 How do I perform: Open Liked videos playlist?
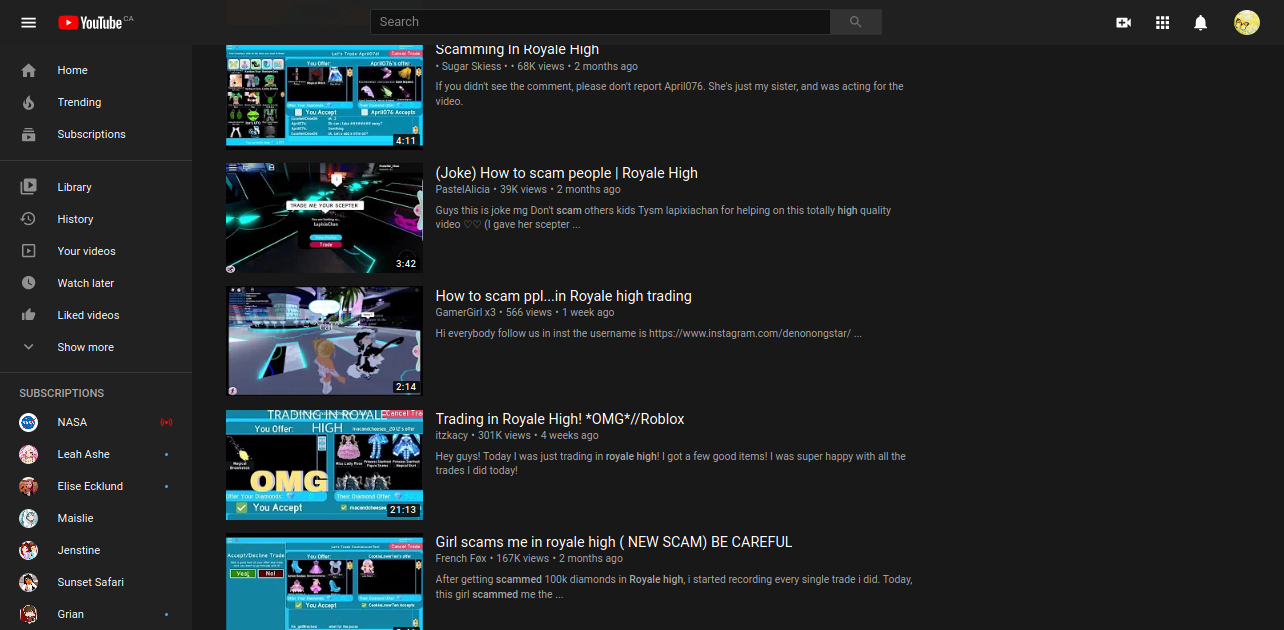coord(96,315)
